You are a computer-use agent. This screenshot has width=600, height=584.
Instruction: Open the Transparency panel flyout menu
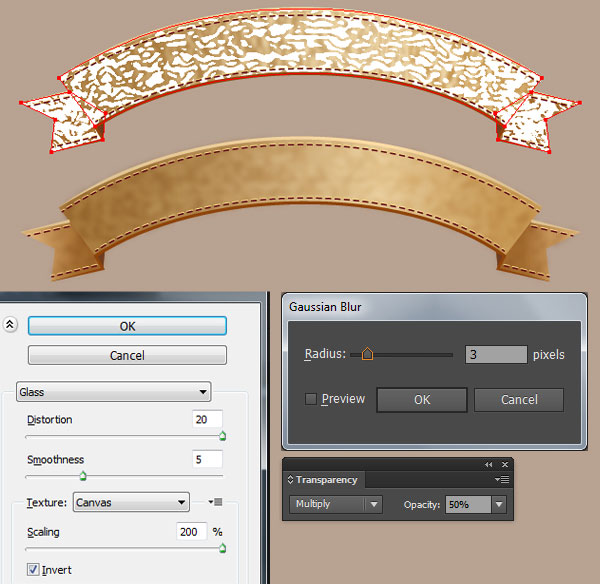[502, 480]
